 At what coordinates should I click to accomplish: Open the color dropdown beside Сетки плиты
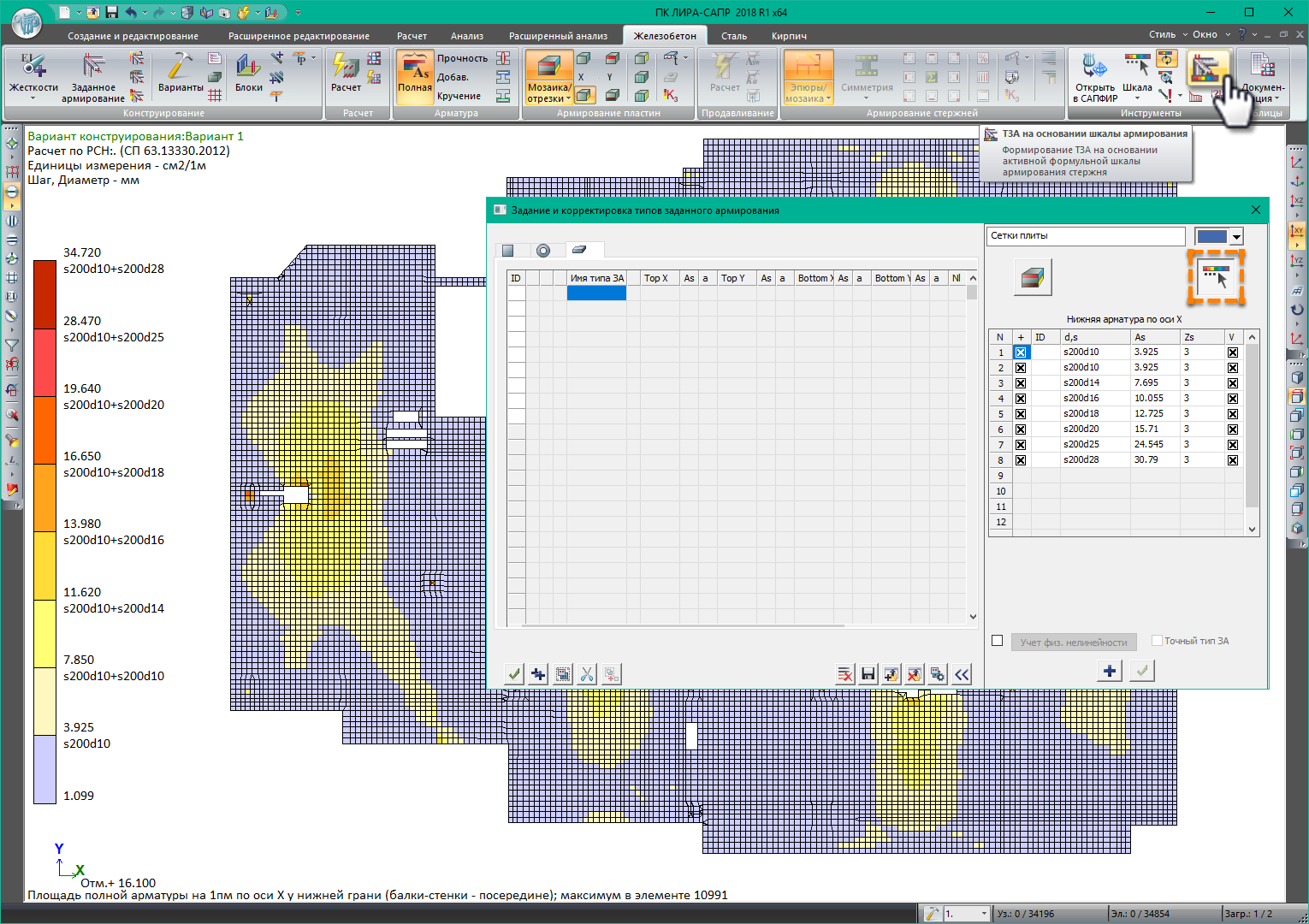click(1236, 237)
